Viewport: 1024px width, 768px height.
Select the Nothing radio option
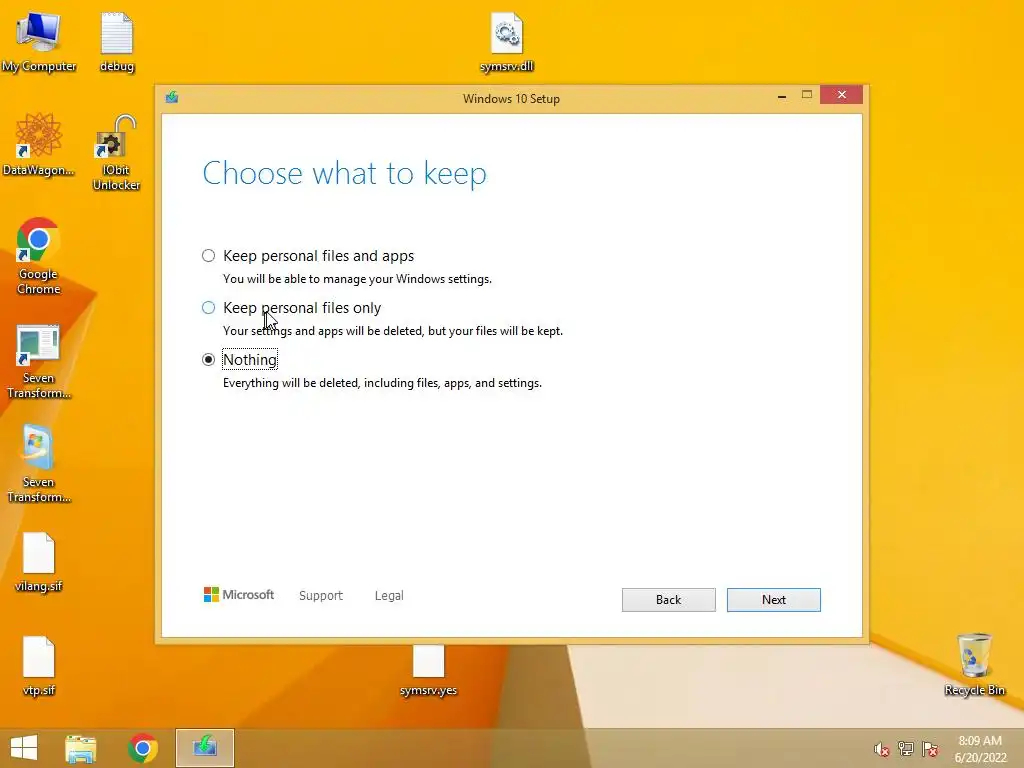(x=208, y=360)
